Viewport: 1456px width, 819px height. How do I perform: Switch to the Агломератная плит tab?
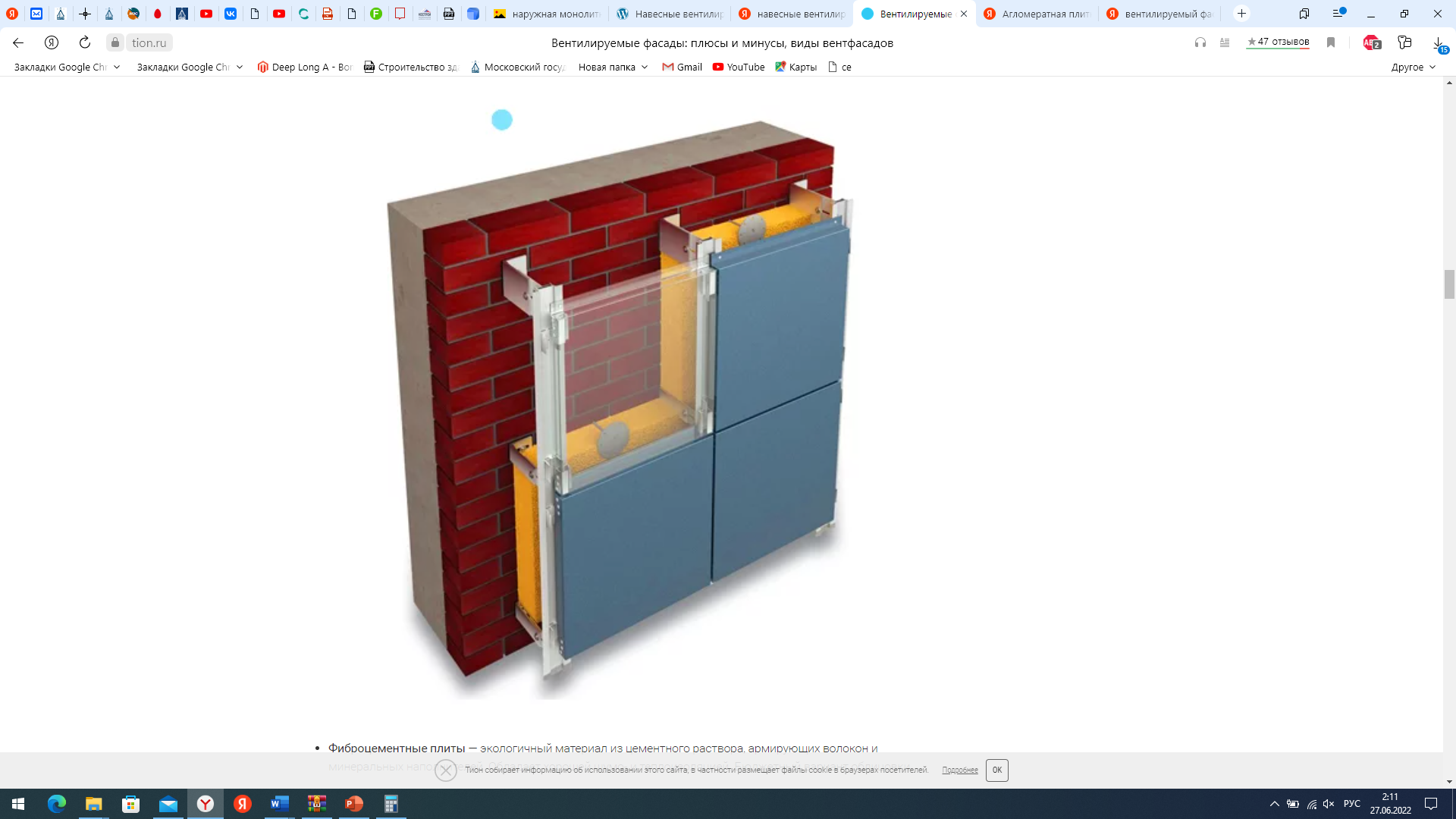click(x=1037, y=14)
